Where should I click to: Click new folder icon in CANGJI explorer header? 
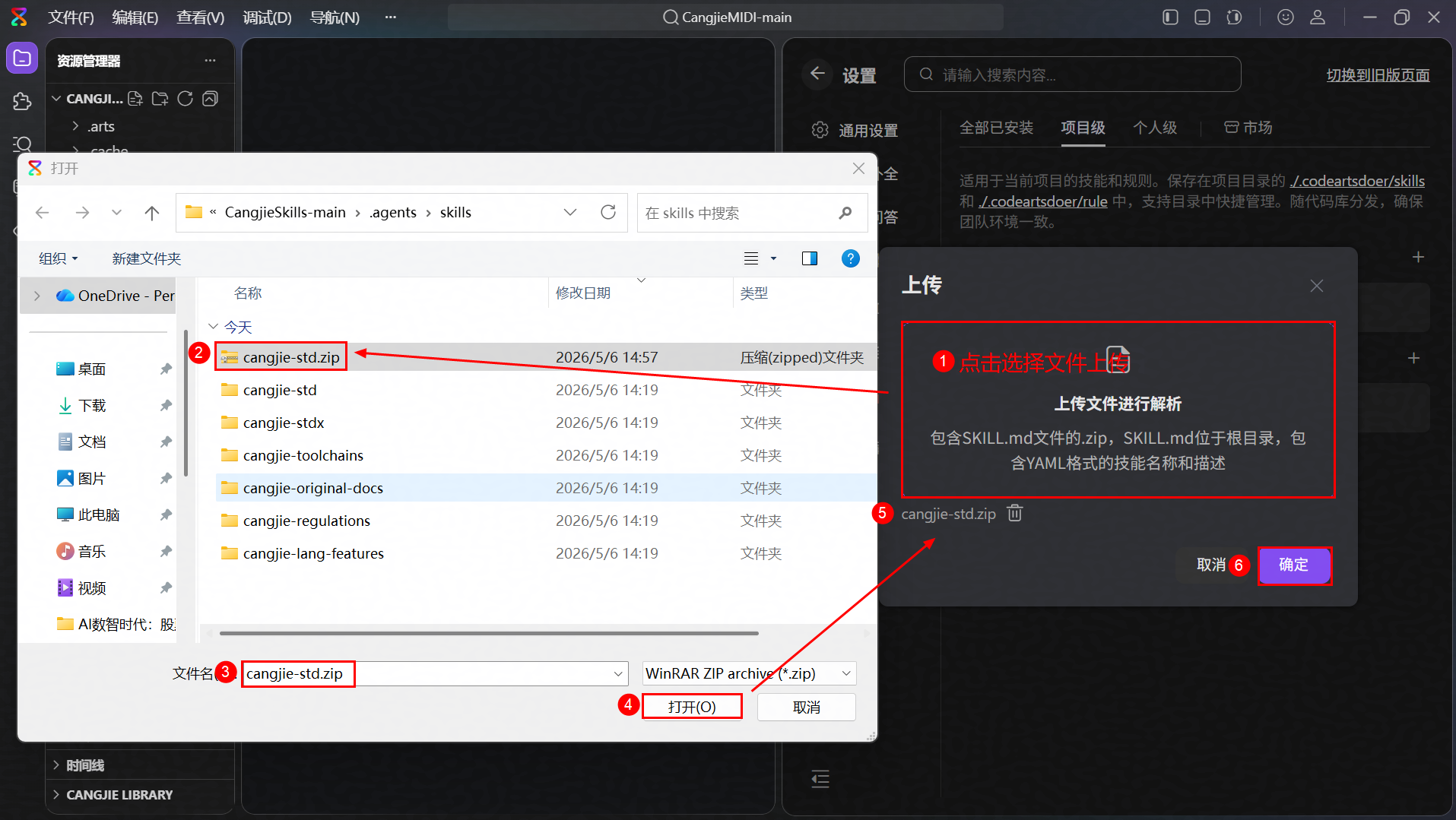click(x=160, y=99)
